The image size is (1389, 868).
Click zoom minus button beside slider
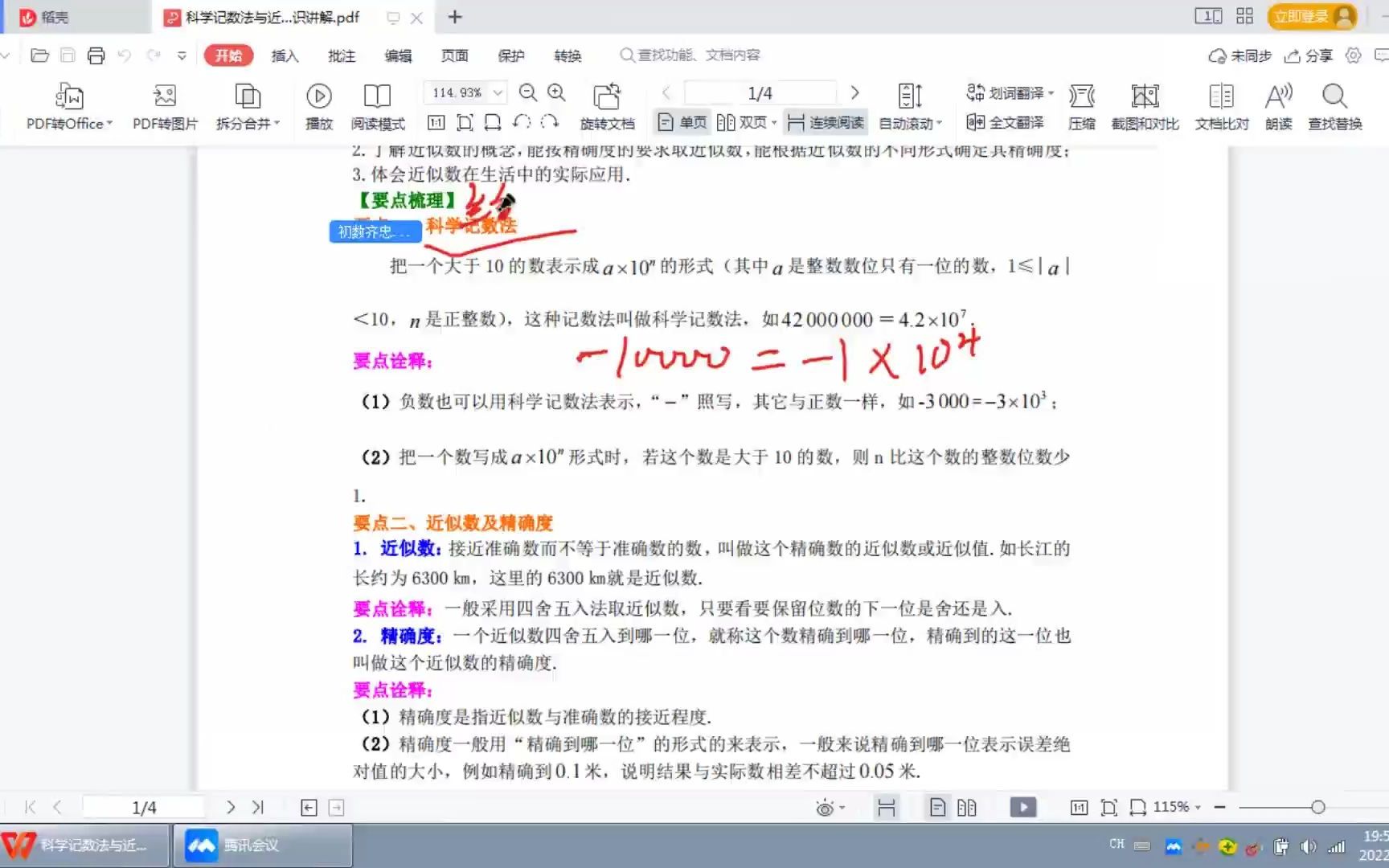pos(1220,807)
